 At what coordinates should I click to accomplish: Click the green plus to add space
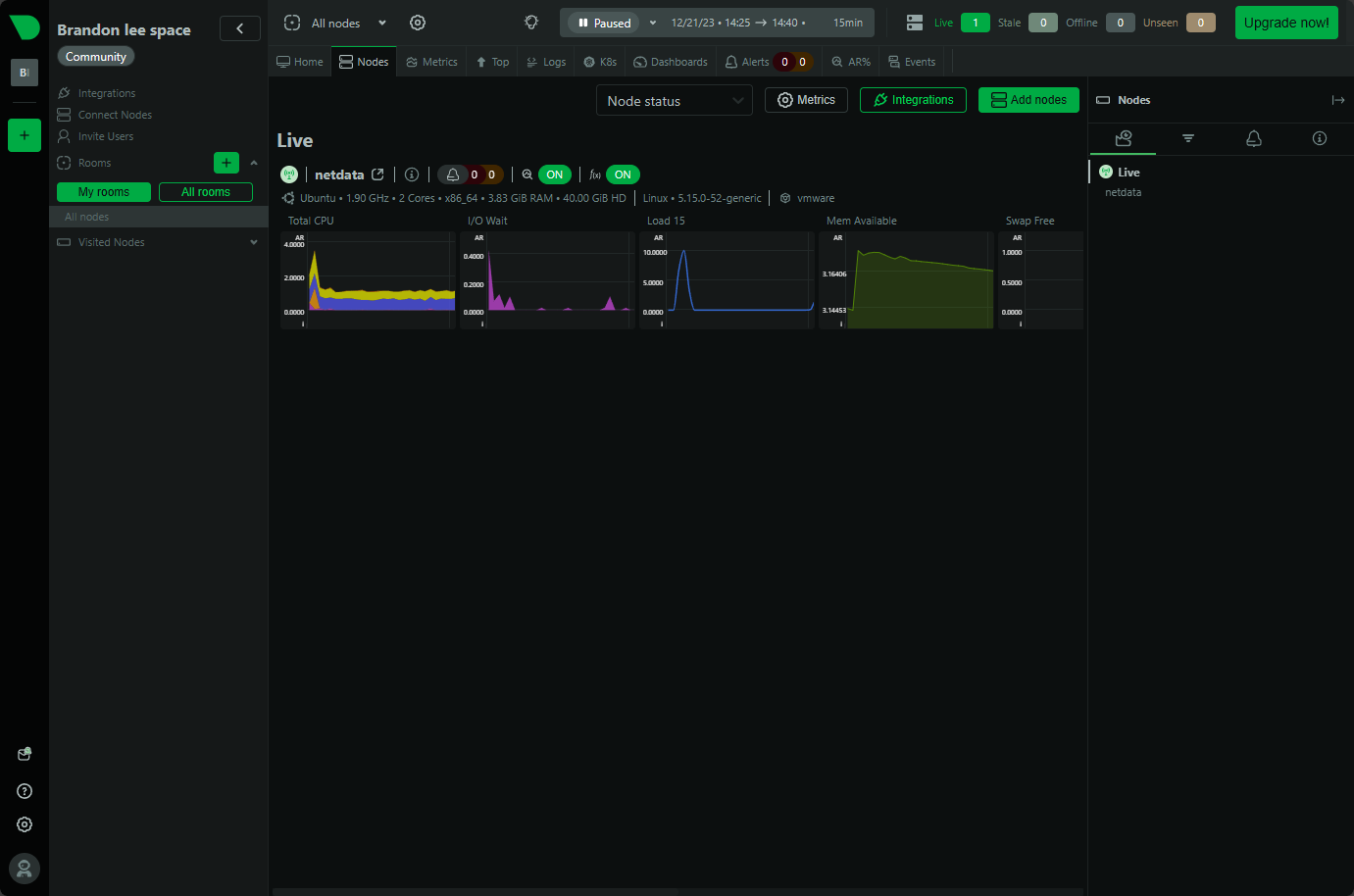tap(25, 135)
